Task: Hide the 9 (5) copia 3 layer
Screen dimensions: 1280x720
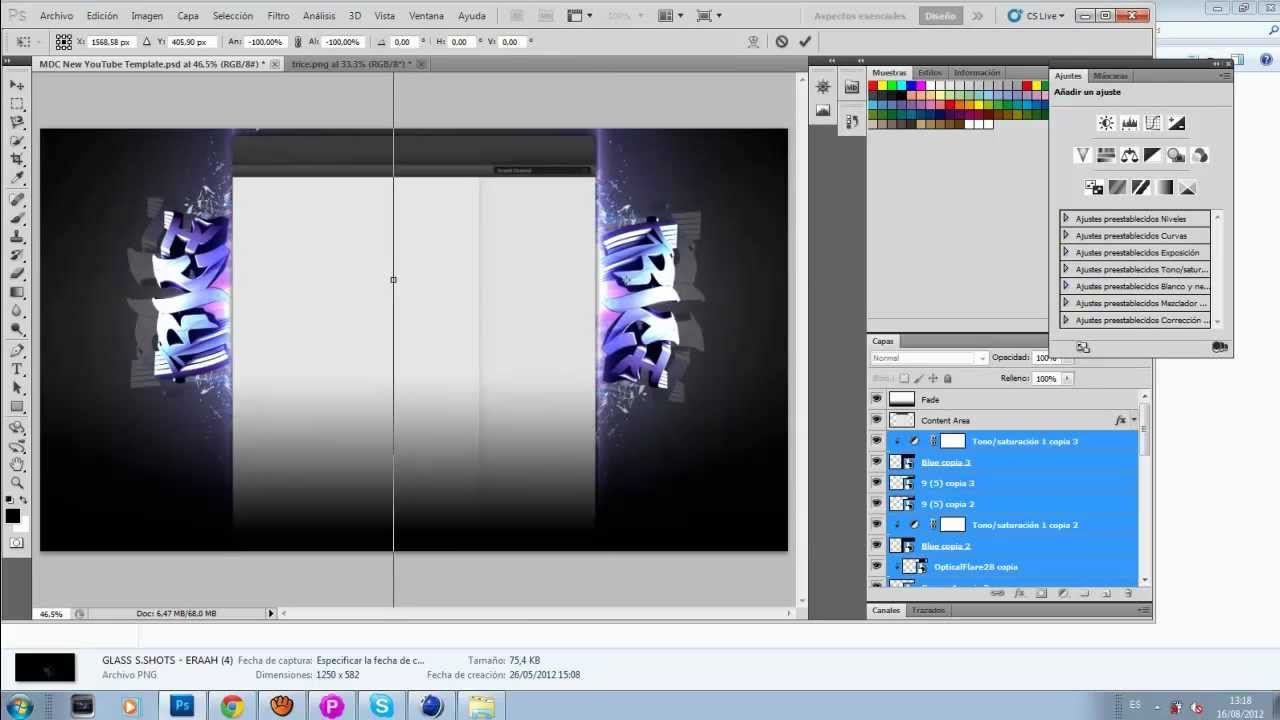Action: click(x=877, y=483)
